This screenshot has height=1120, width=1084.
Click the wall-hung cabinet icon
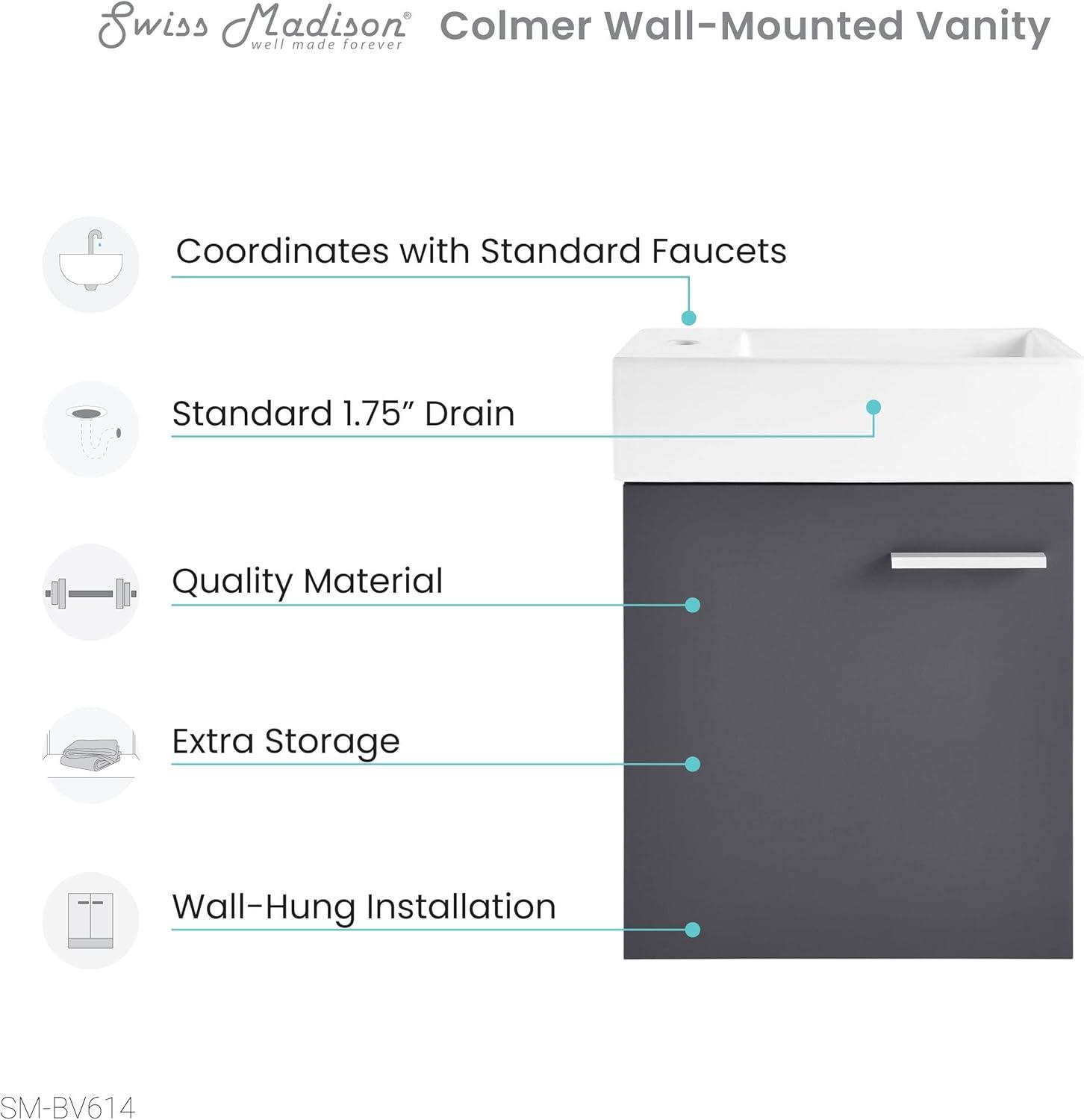pyautogui.click(x=91, y=921)
